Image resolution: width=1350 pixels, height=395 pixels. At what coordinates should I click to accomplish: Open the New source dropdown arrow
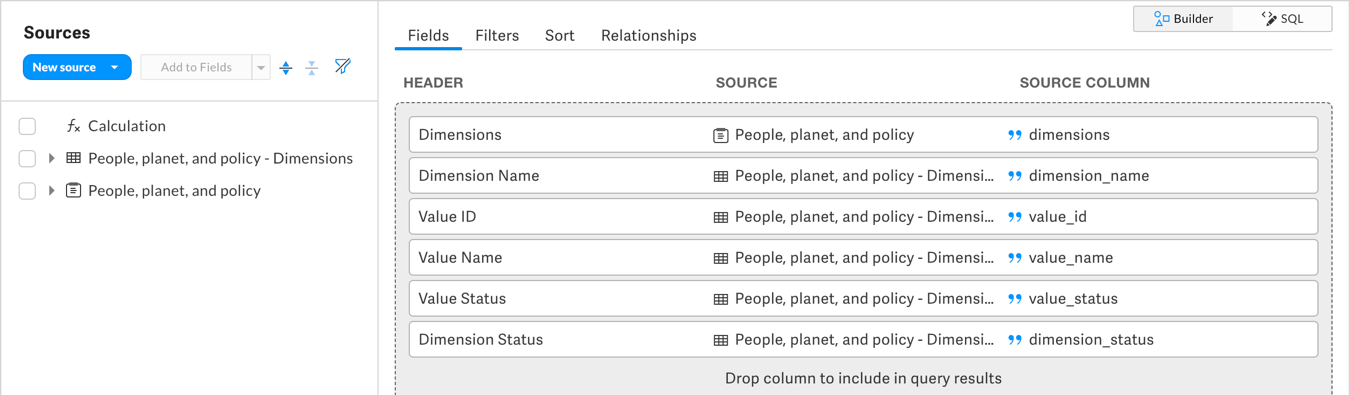(115, 67)
